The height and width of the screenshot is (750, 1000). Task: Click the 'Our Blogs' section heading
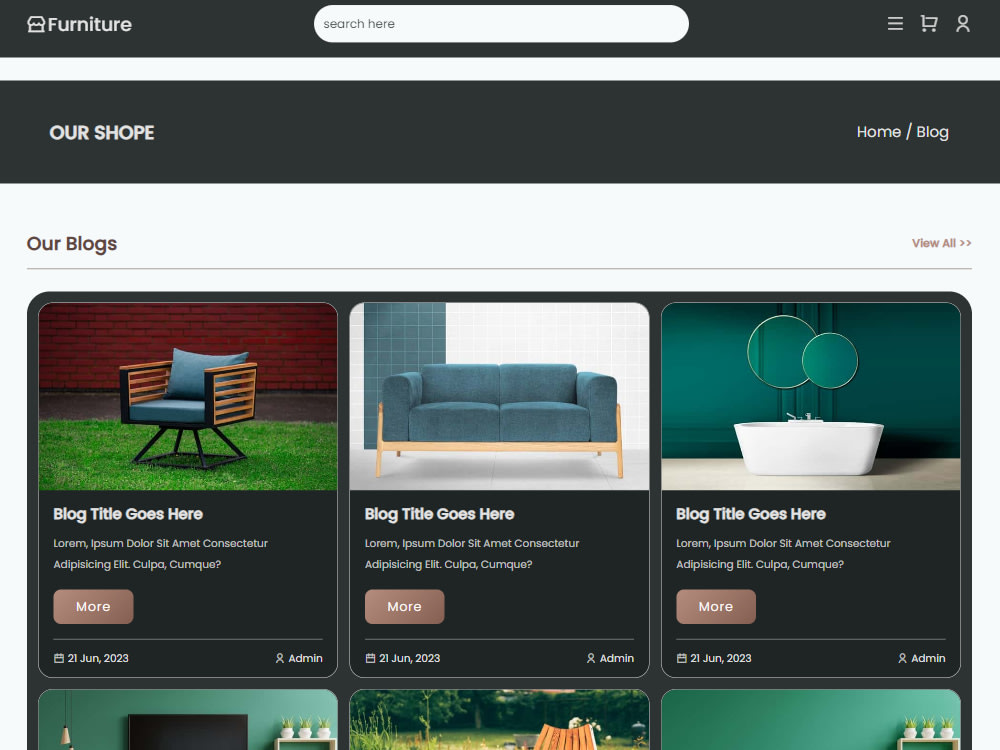72,244
